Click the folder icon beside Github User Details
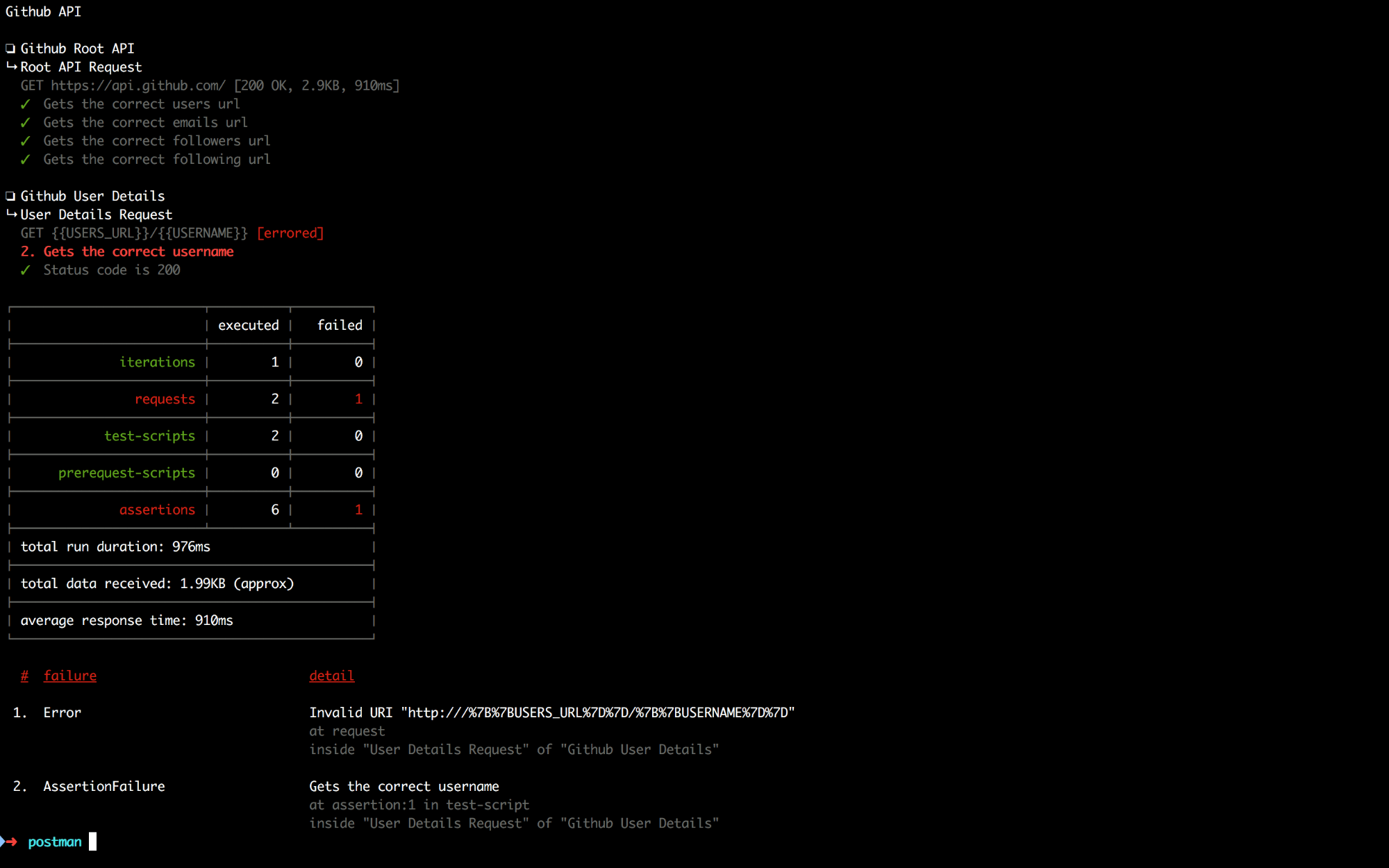Screen dimensions: 1389x868 coord(10,197)
